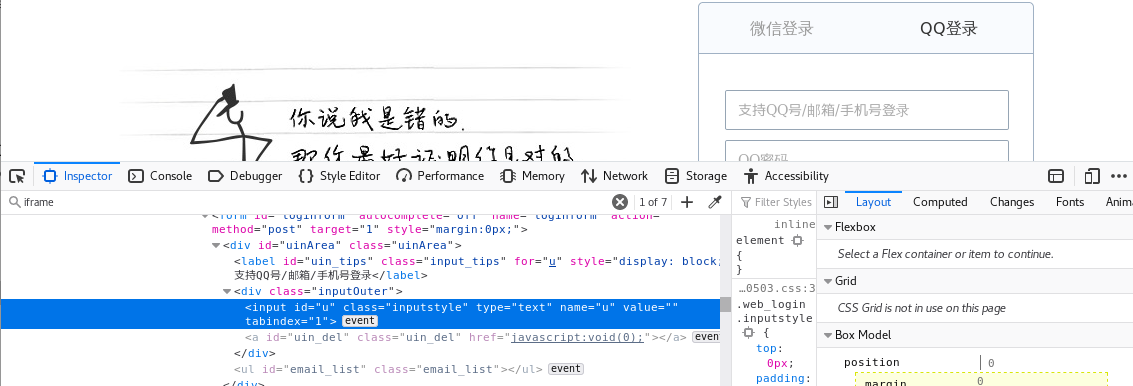This screenshot has width=1133, height=386.
Task: Open the Accessibility panel
Action: [786, 176]
